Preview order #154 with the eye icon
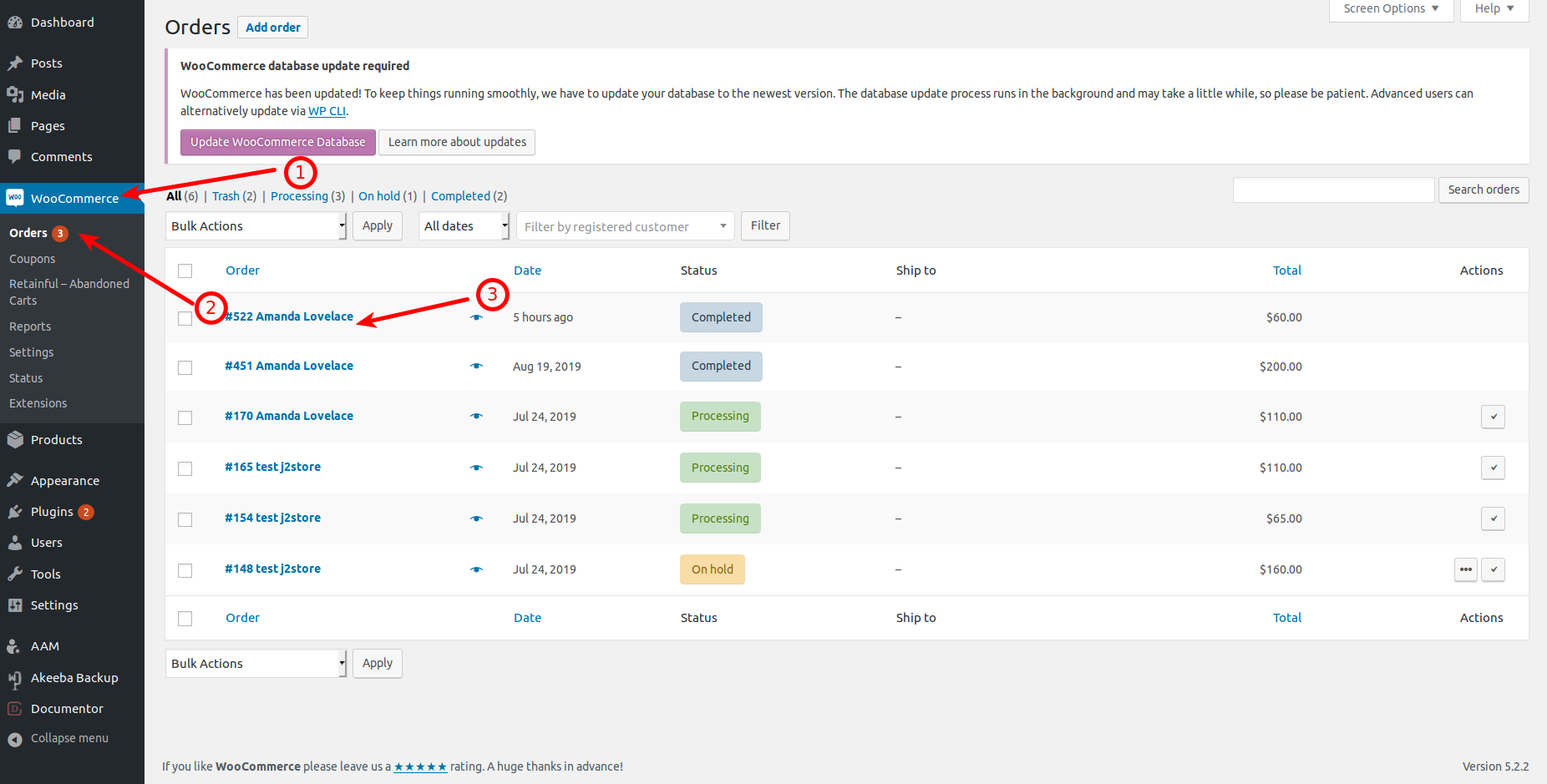 [x=476, y=518]
